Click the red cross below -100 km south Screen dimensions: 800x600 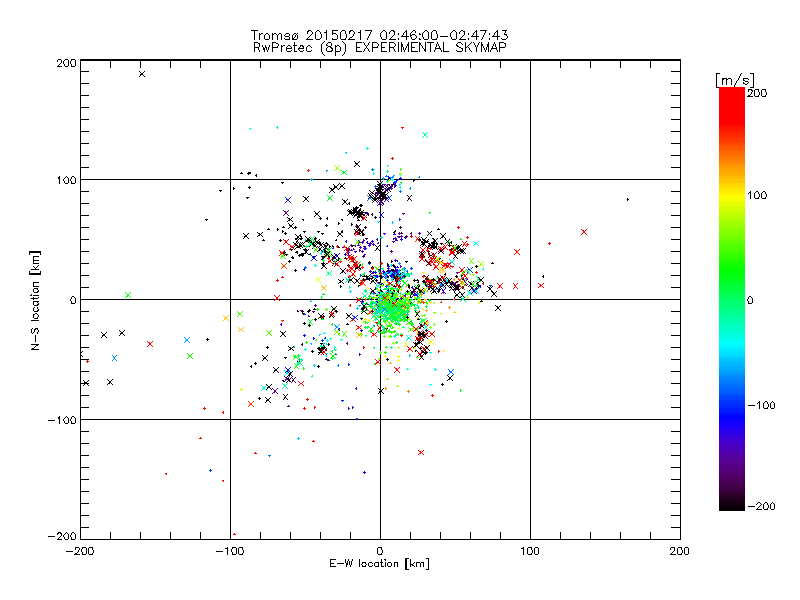coord(421,453)
